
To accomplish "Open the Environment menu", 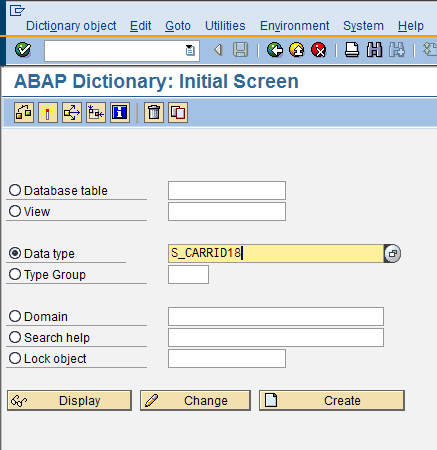I will 295,26.
